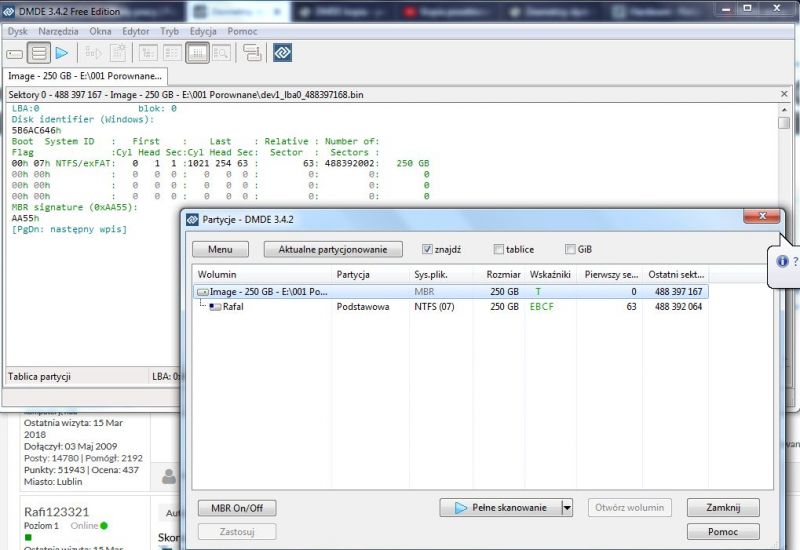Open the Edytor menu
The width and height of the screenshot is (800, 550).
[x=135, y=31]
